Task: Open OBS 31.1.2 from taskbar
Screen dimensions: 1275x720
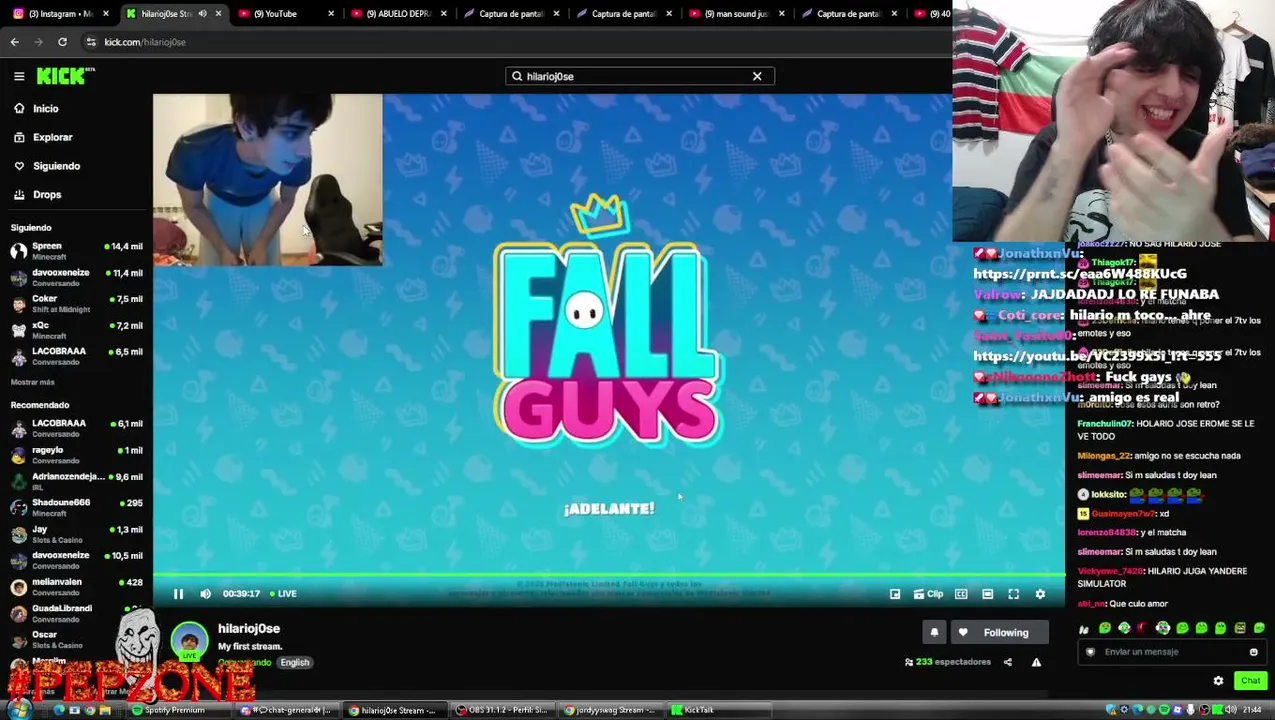Action: [x=502, y=710]
